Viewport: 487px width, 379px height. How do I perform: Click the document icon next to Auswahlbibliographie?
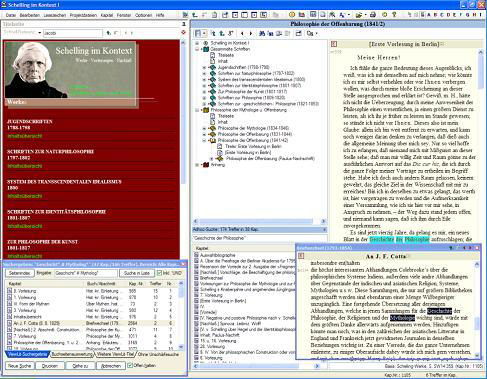click(197, 255)
